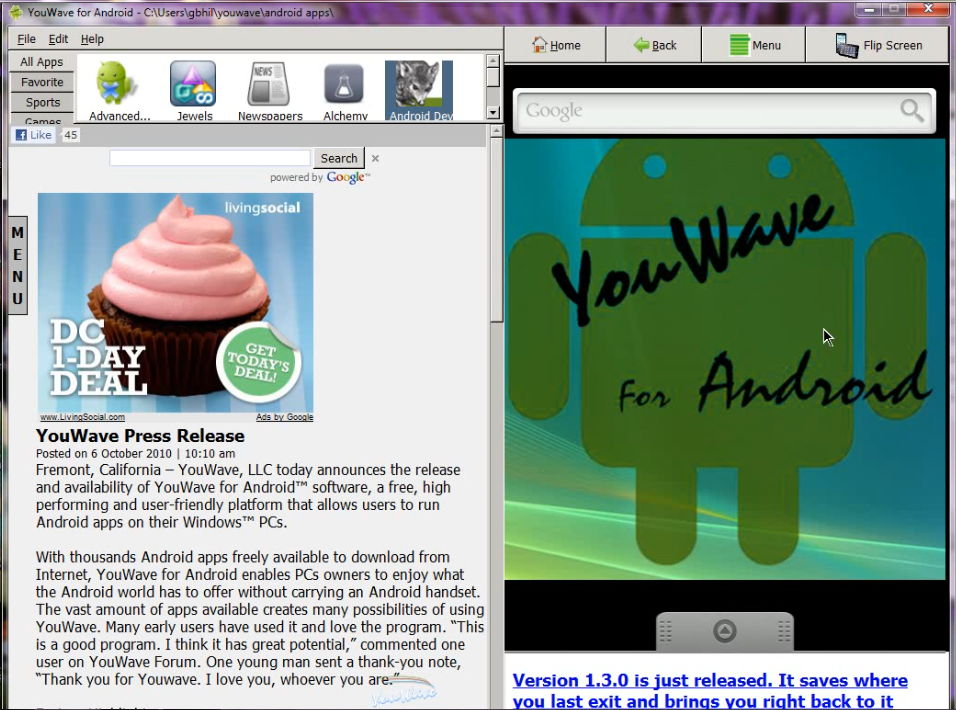Open the Ads by Google link

[285, 417]
